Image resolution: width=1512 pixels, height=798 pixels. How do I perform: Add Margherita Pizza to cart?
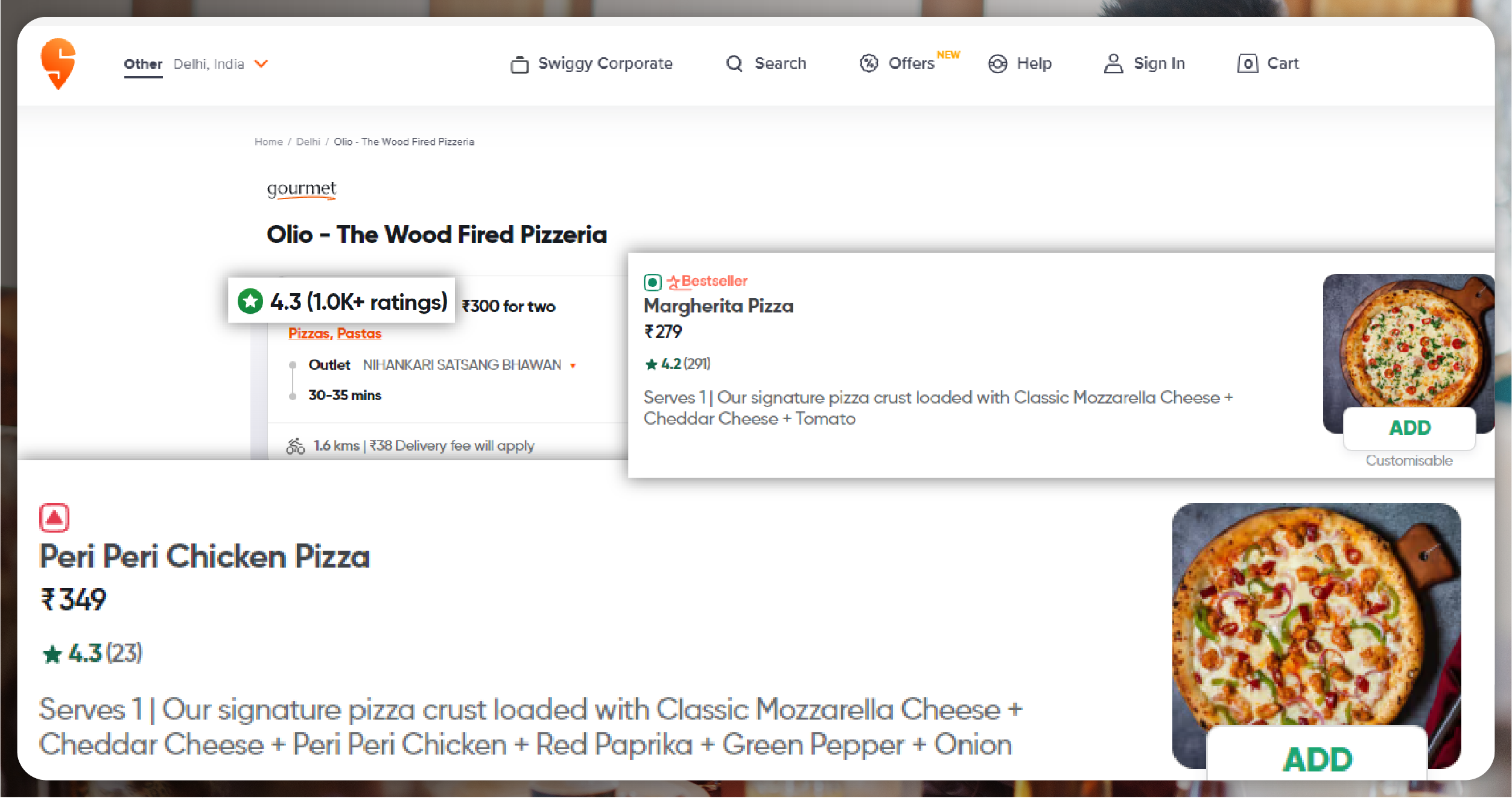1409,428
